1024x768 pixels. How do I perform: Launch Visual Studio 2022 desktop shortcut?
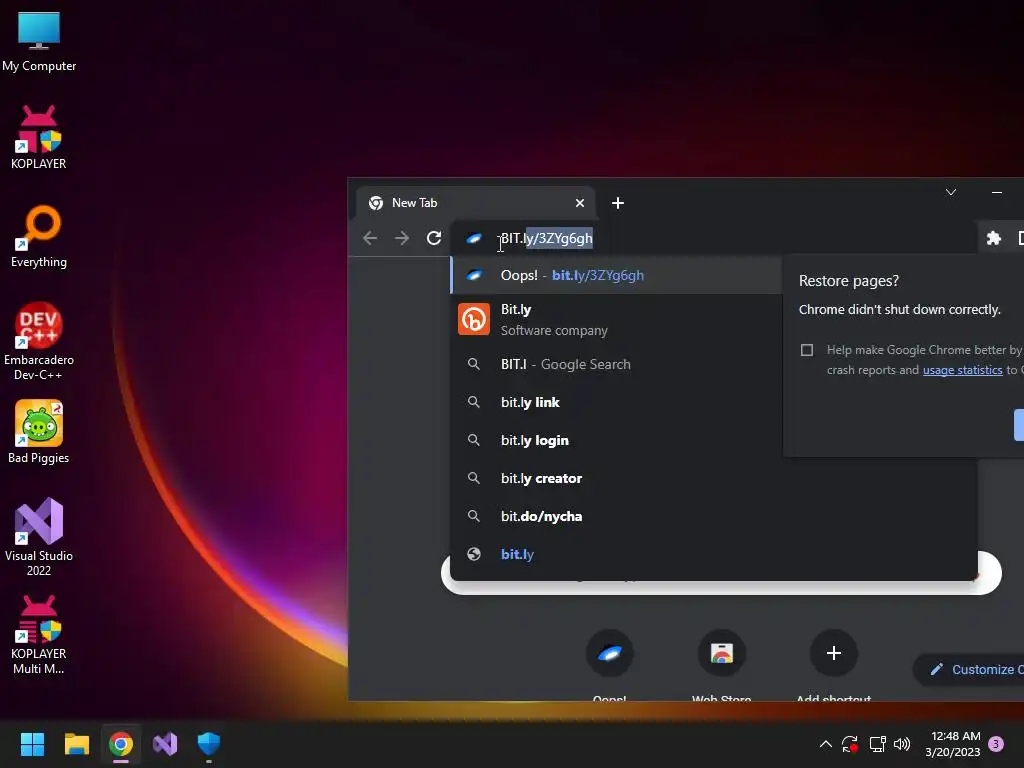point(39,537)
